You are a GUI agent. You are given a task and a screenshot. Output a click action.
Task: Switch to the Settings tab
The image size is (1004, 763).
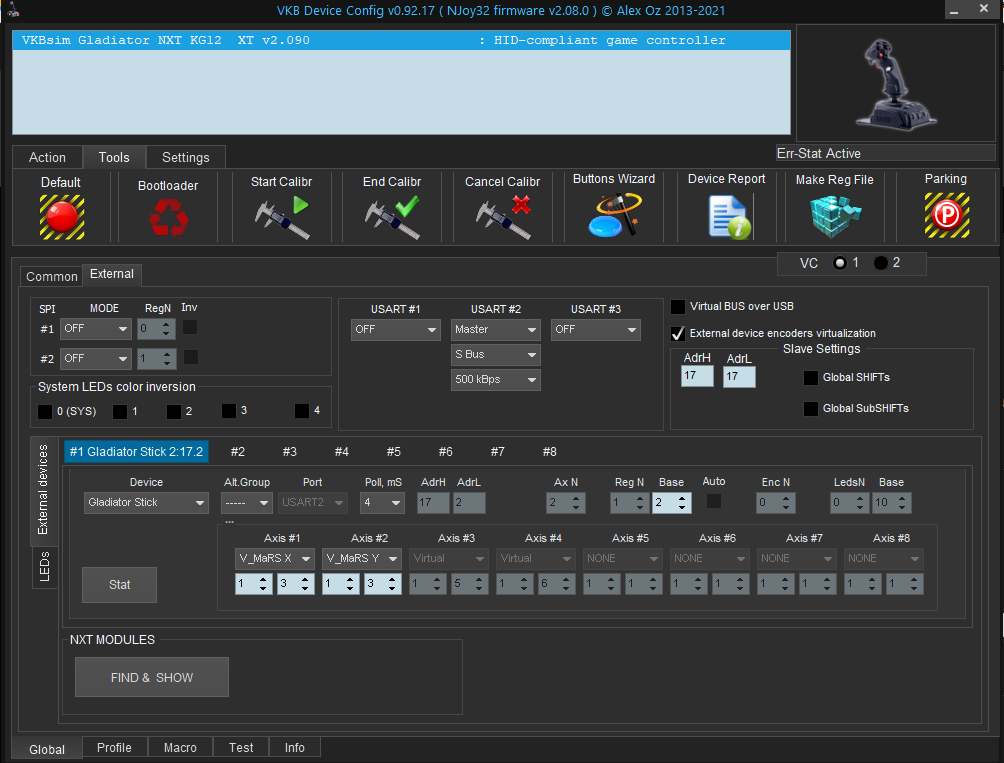tap(186, 157)
